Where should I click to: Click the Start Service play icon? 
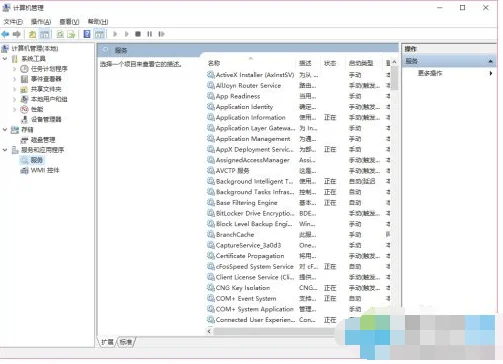[x=115, y=34]
